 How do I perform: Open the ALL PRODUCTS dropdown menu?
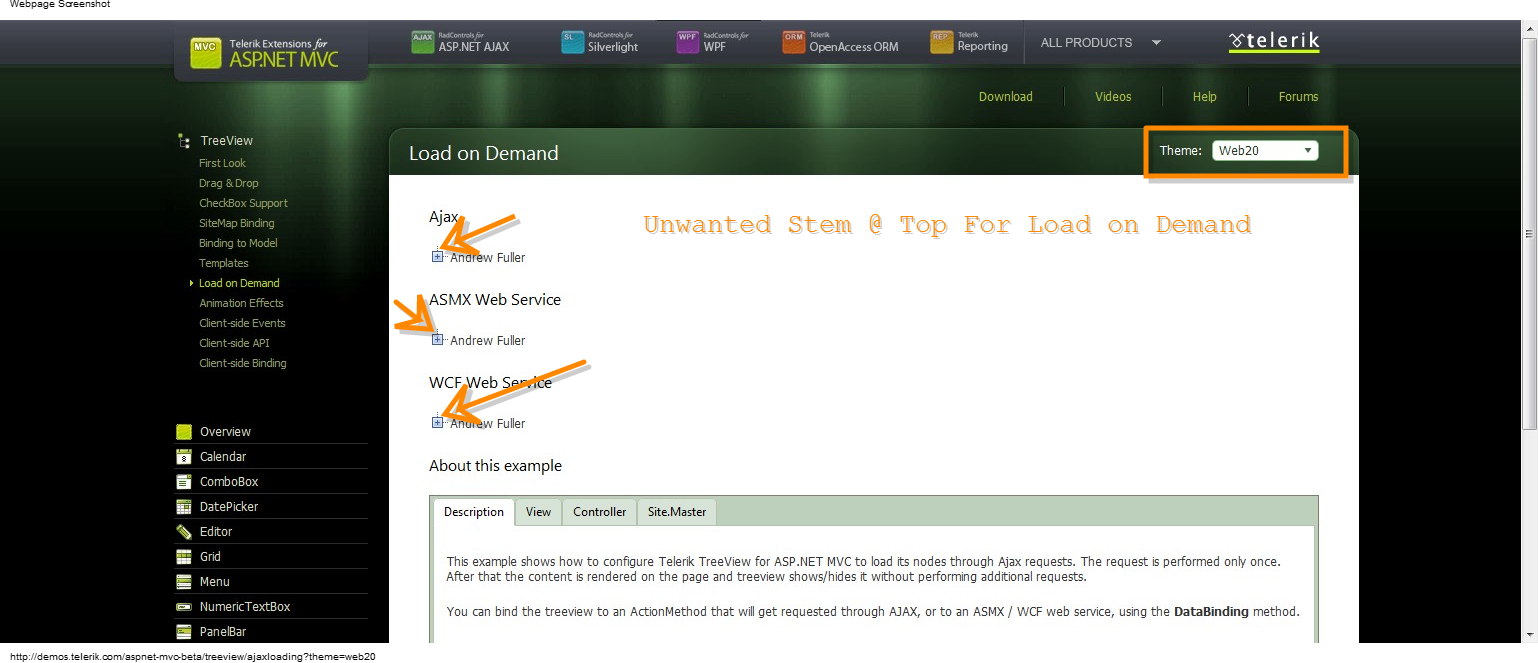(x=1100, y=43)
